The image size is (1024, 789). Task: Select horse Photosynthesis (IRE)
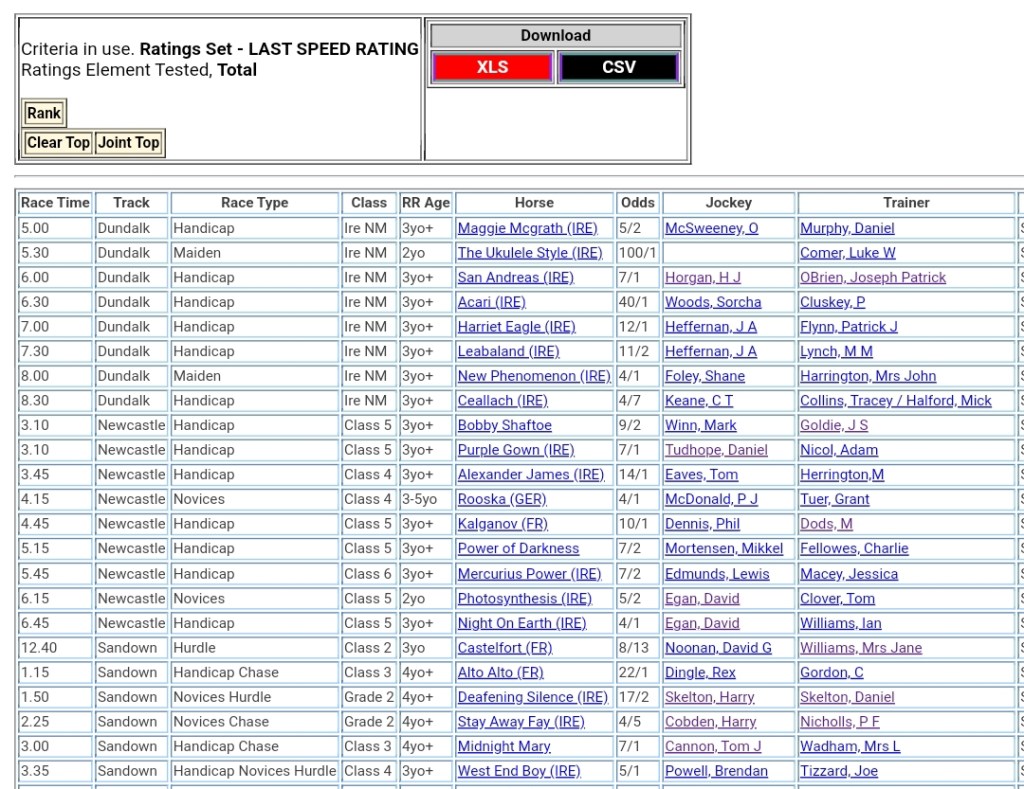524,599
